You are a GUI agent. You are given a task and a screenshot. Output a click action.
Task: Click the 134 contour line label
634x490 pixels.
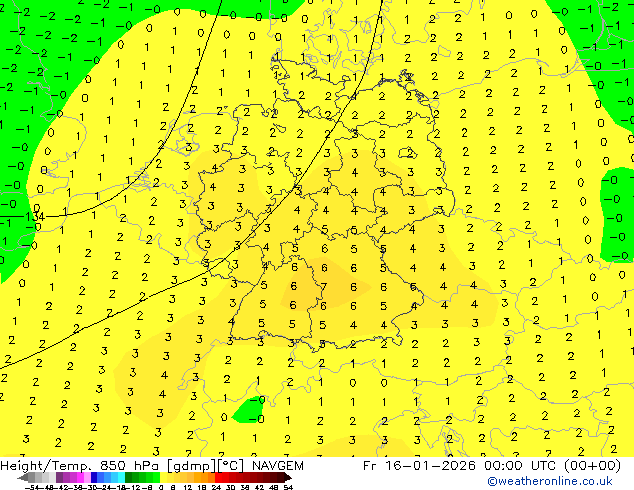pos(35,217)
